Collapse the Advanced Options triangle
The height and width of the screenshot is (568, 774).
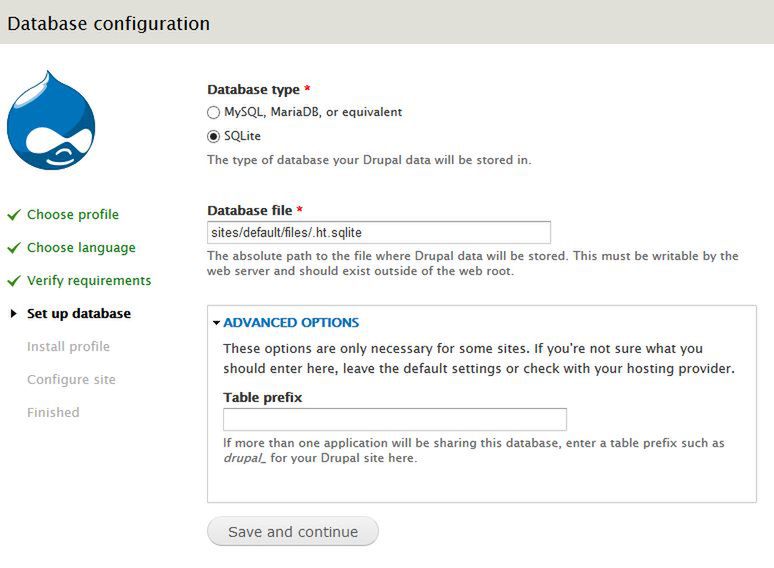216,323
